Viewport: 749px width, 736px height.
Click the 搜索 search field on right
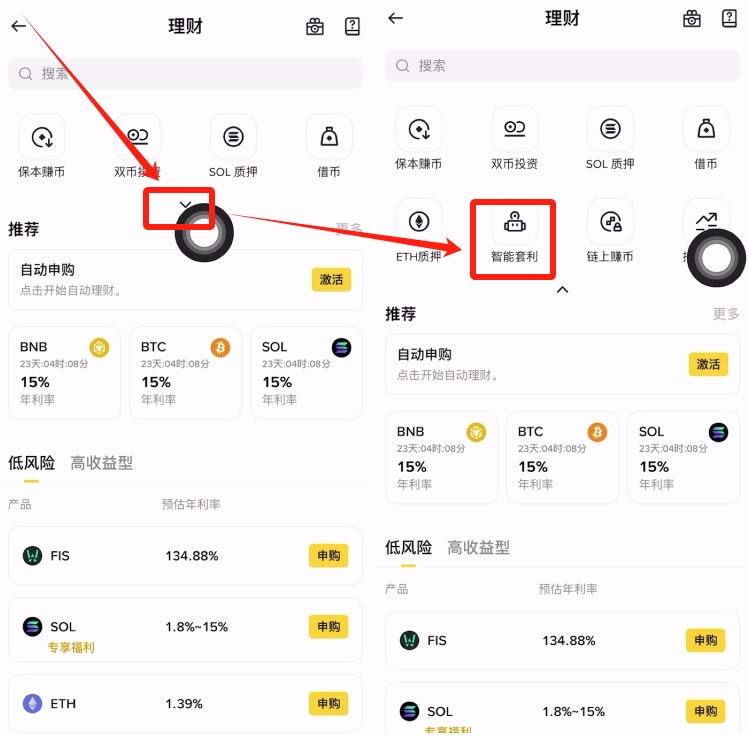click(x=562, y=65)
